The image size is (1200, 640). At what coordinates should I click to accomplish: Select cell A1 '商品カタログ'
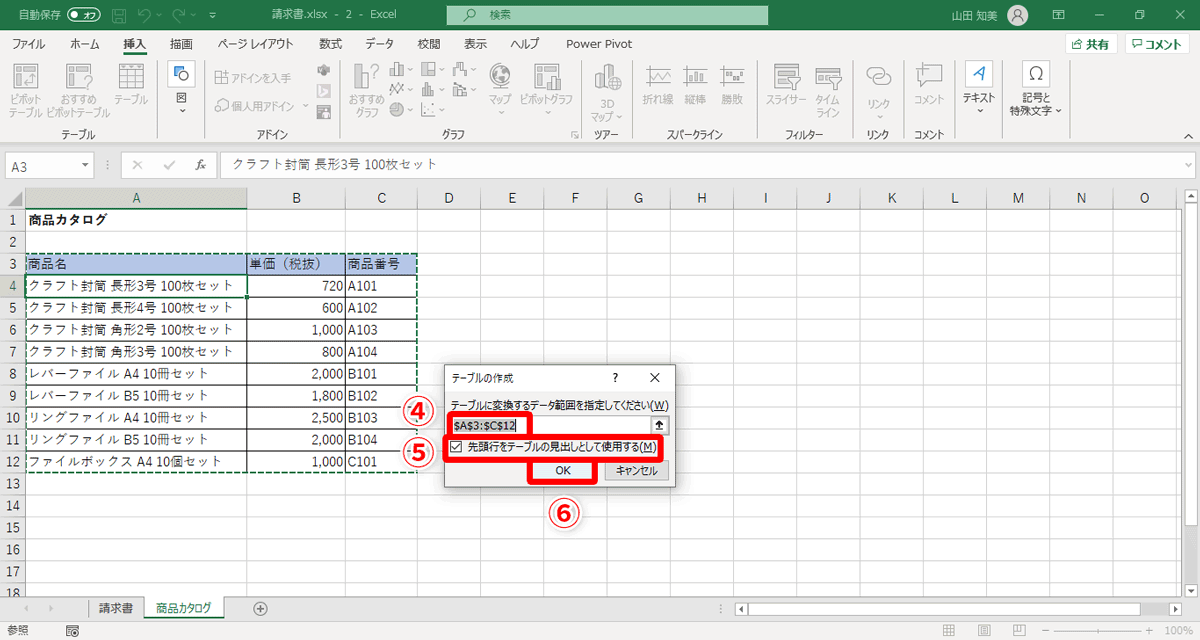(136, 219)
